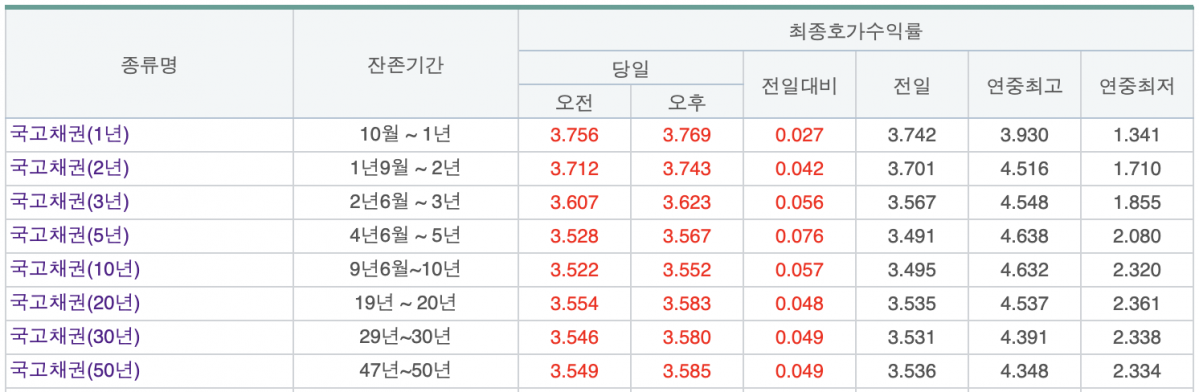
Task: Click the 0.076 change value
Action: click(799, 236)
